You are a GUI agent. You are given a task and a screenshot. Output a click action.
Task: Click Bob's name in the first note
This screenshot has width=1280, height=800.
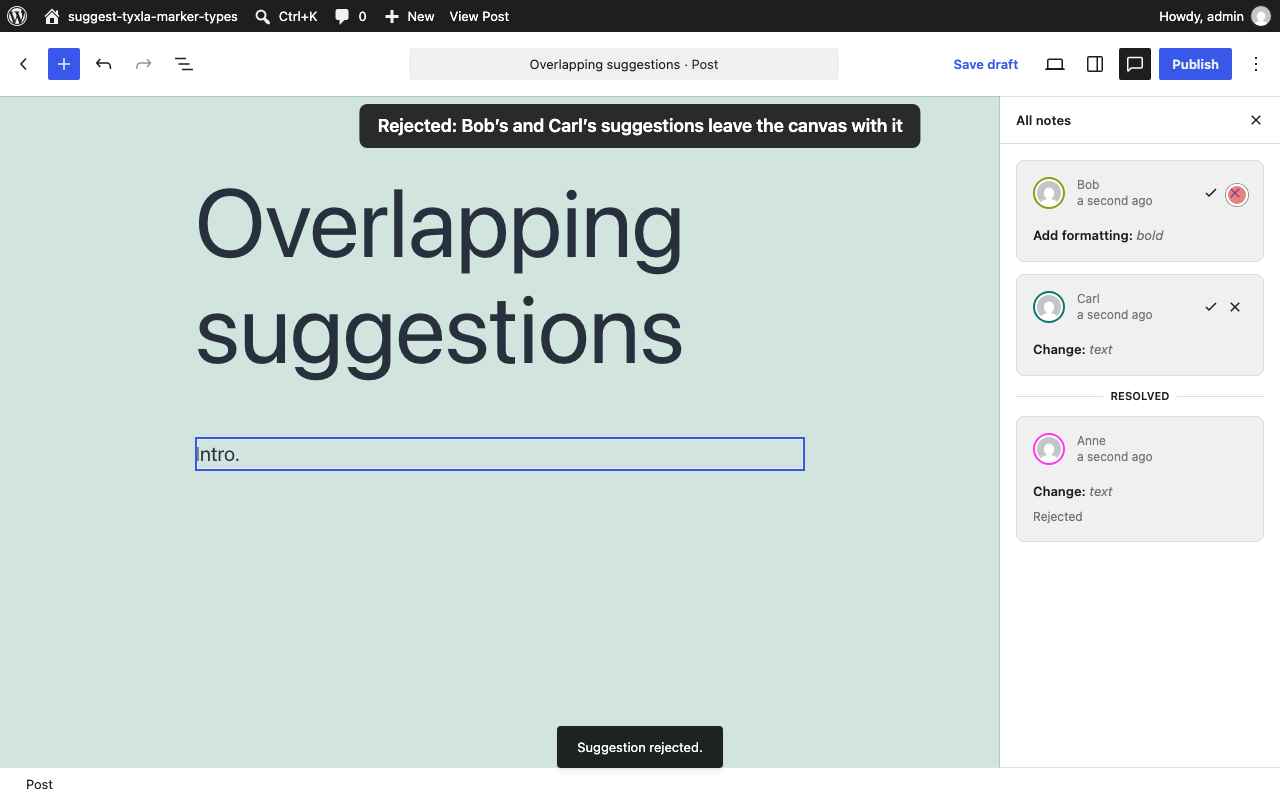(x=1088, y=185)
